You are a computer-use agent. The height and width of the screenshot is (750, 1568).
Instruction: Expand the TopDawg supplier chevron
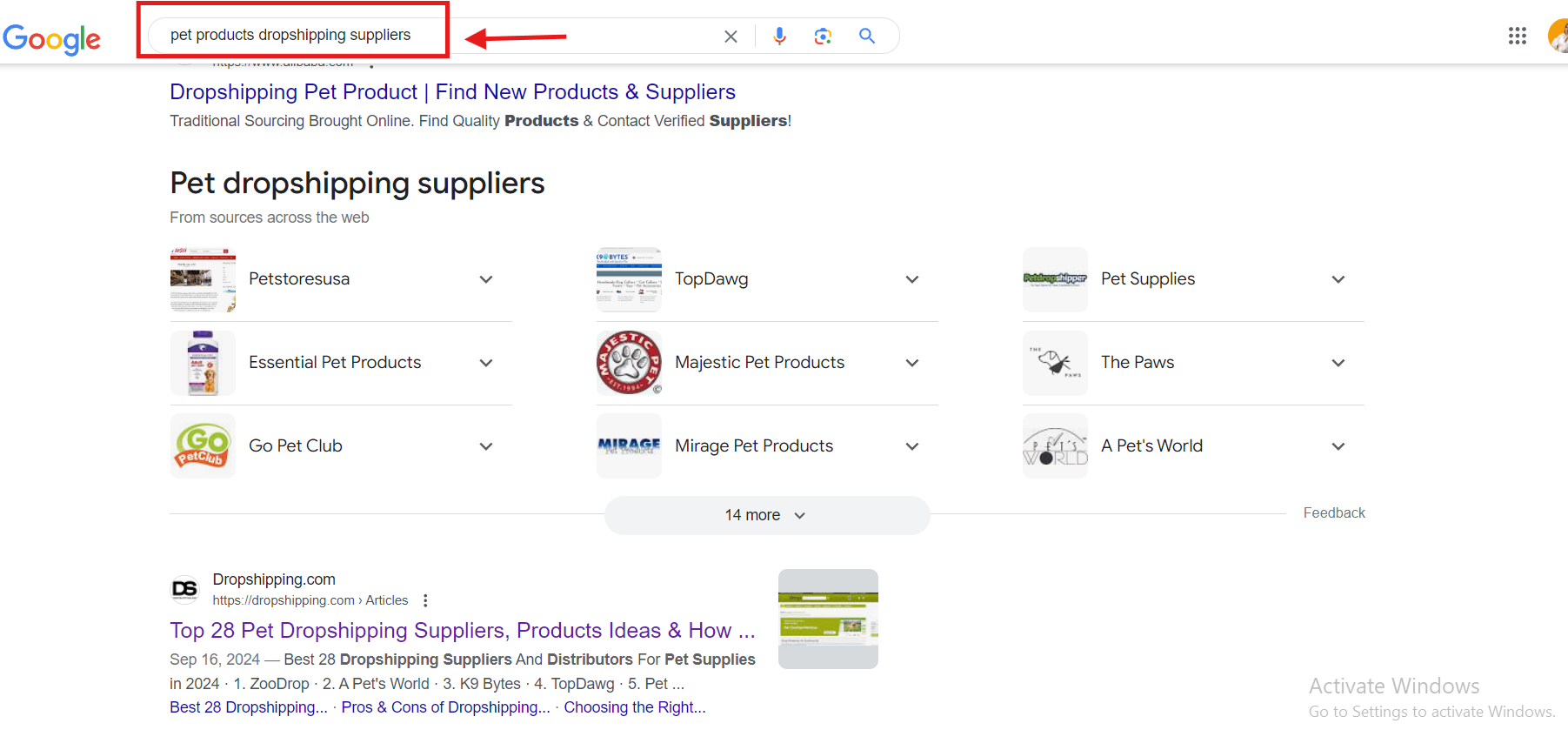click(912, 279)
